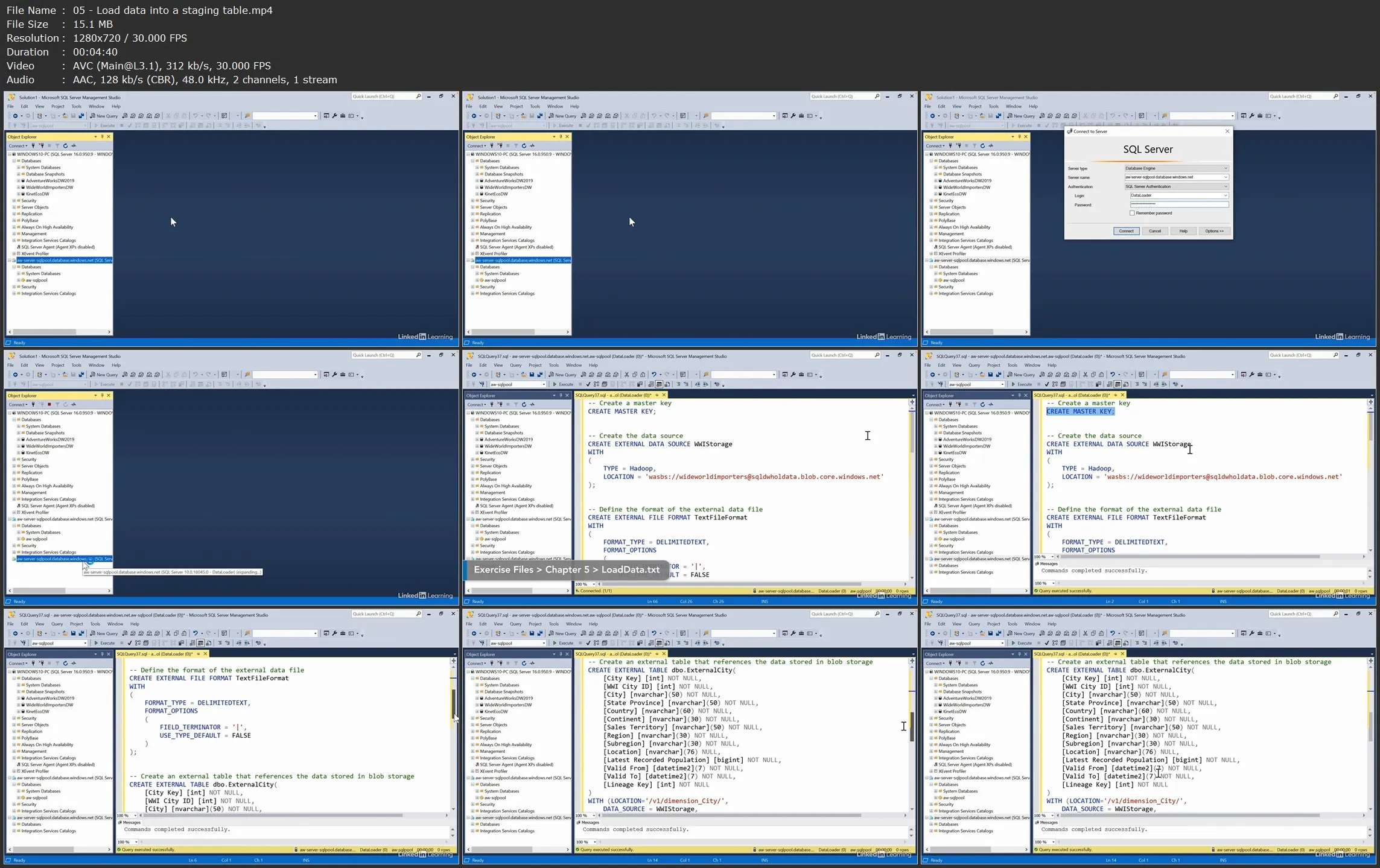The image size is (1380, 868).
Task: Open Help in the Connect to Server dialog
Action: point(1183,231)
